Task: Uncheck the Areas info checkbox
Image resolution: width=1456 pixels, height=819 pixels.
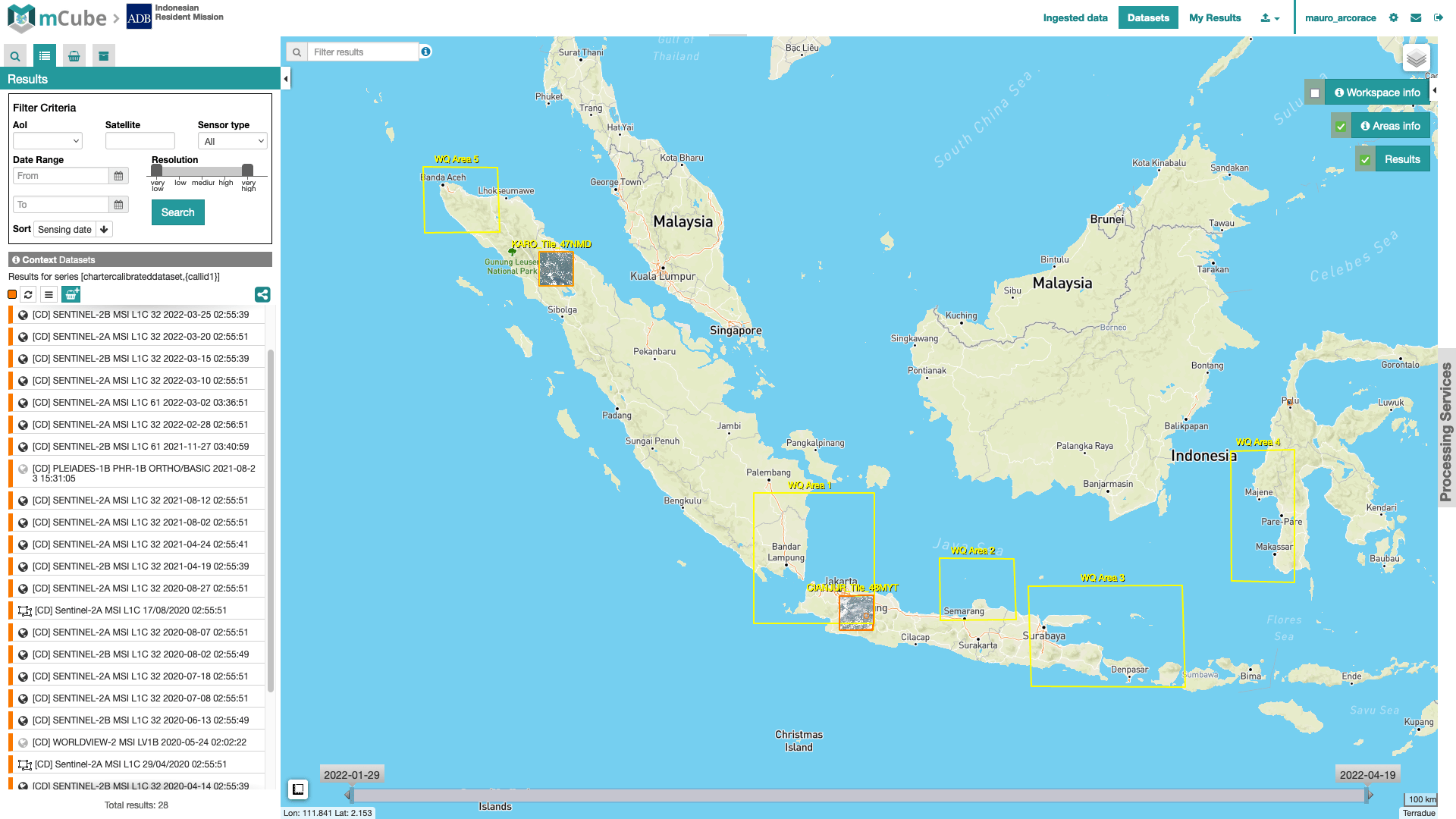Action: [1341, 127]
